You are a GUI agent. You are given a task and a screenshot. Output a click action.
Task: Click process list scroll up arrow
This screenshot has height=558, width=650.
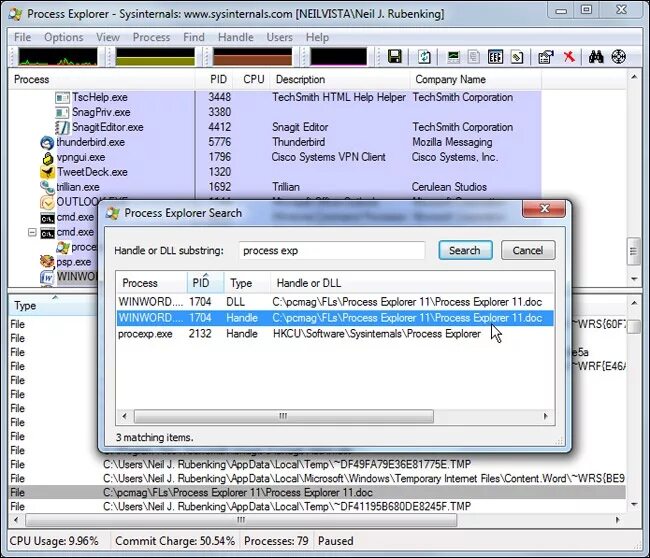[634, 77]
